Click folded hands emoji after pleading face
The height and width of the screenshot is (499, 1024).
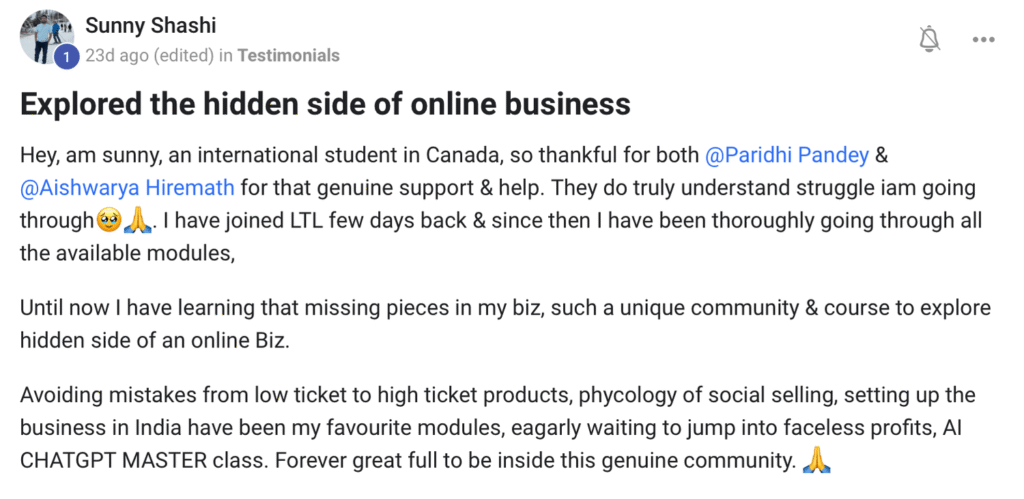pyautogui.click(x=134, y=221)
